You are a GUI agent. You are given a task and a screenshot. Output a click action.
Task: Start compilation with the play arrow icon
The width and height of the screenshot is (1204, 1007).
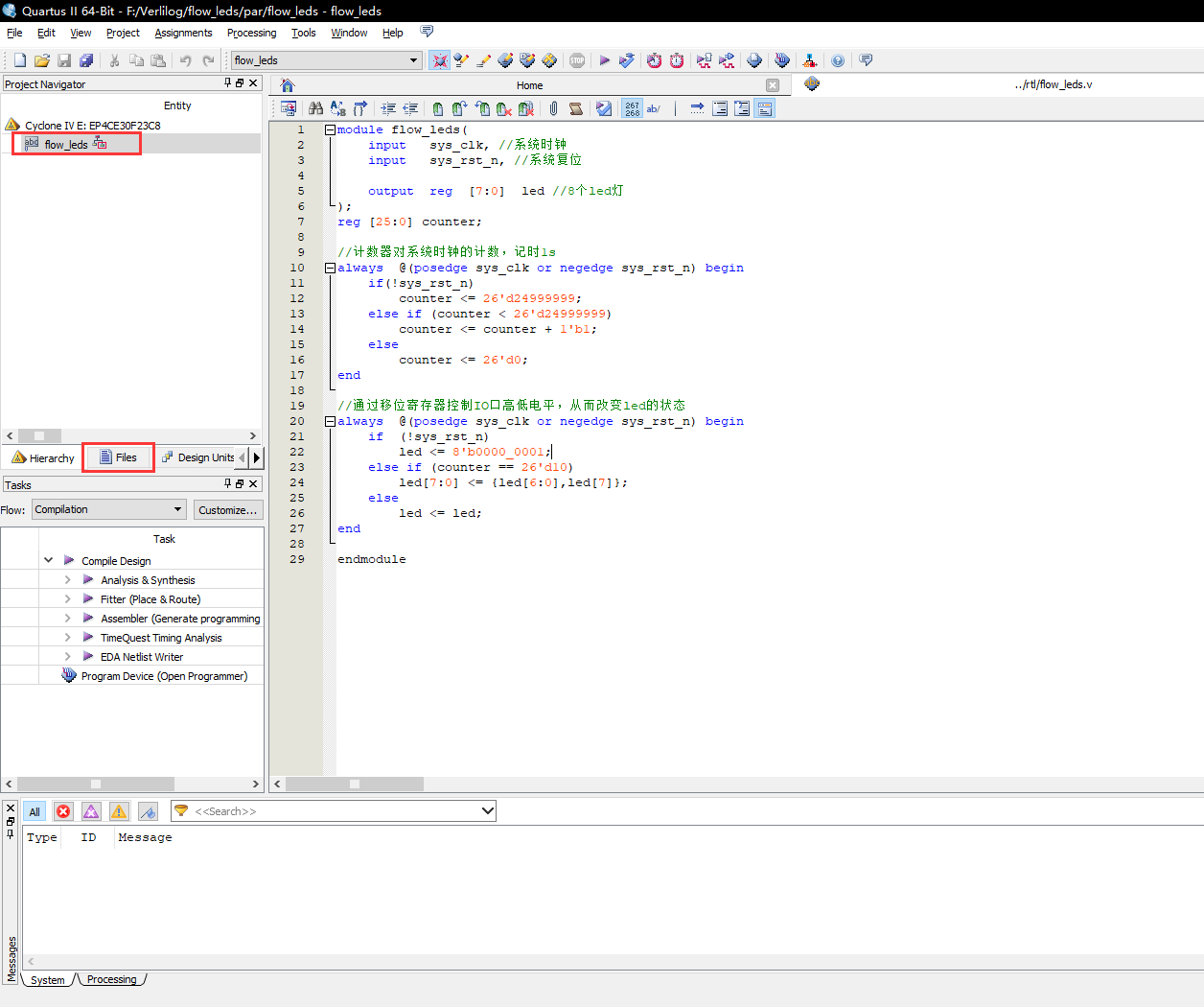[605, 60]
